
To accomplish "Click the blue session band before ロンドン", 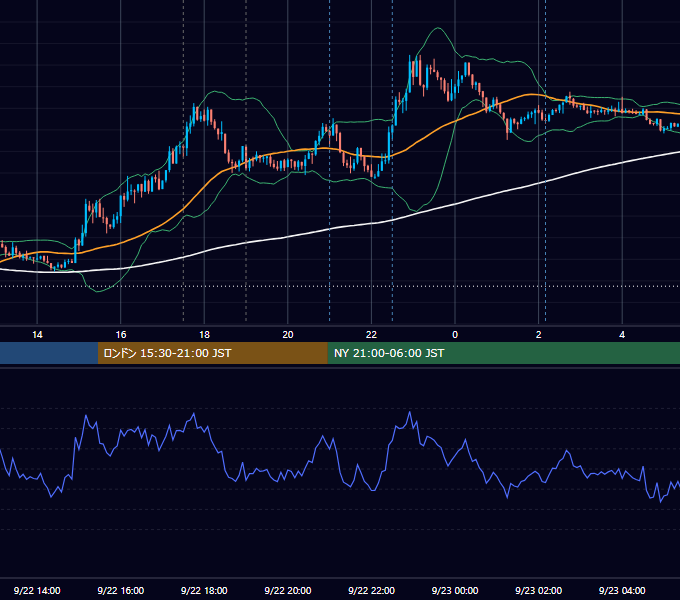I will [49, 353].
